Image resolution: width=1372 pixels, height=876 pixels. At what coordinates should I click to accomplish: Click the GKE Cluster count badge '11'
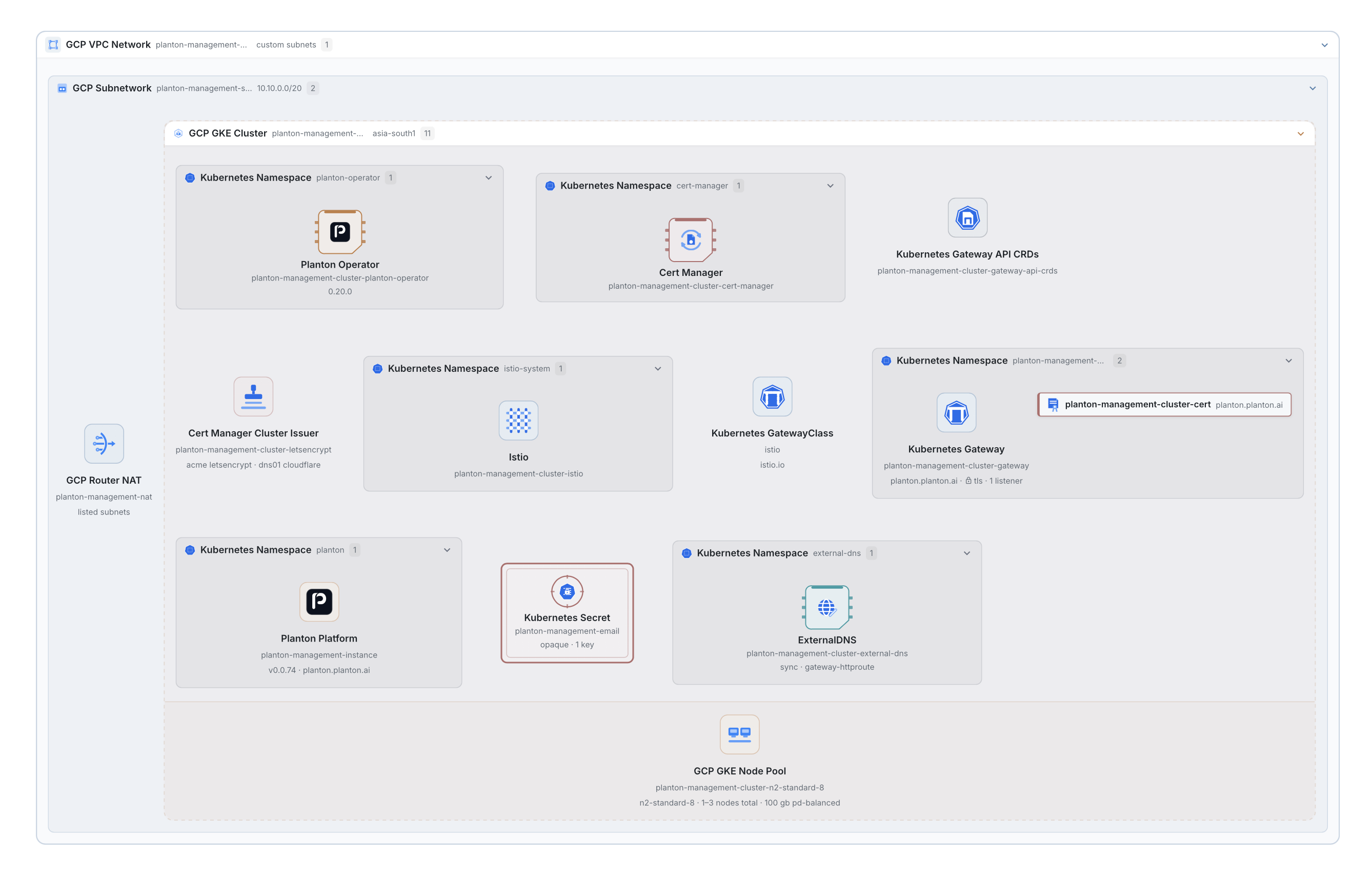[x=427, y=133]
